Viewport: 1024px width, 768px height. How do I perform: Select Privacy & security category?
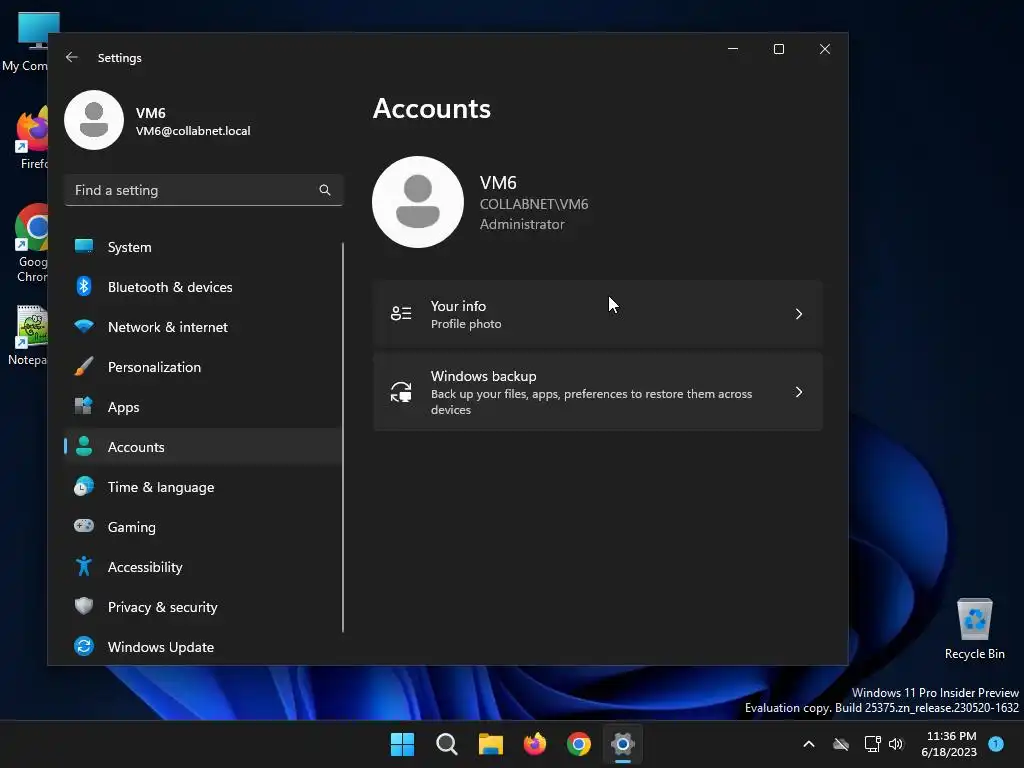(203, 607)
